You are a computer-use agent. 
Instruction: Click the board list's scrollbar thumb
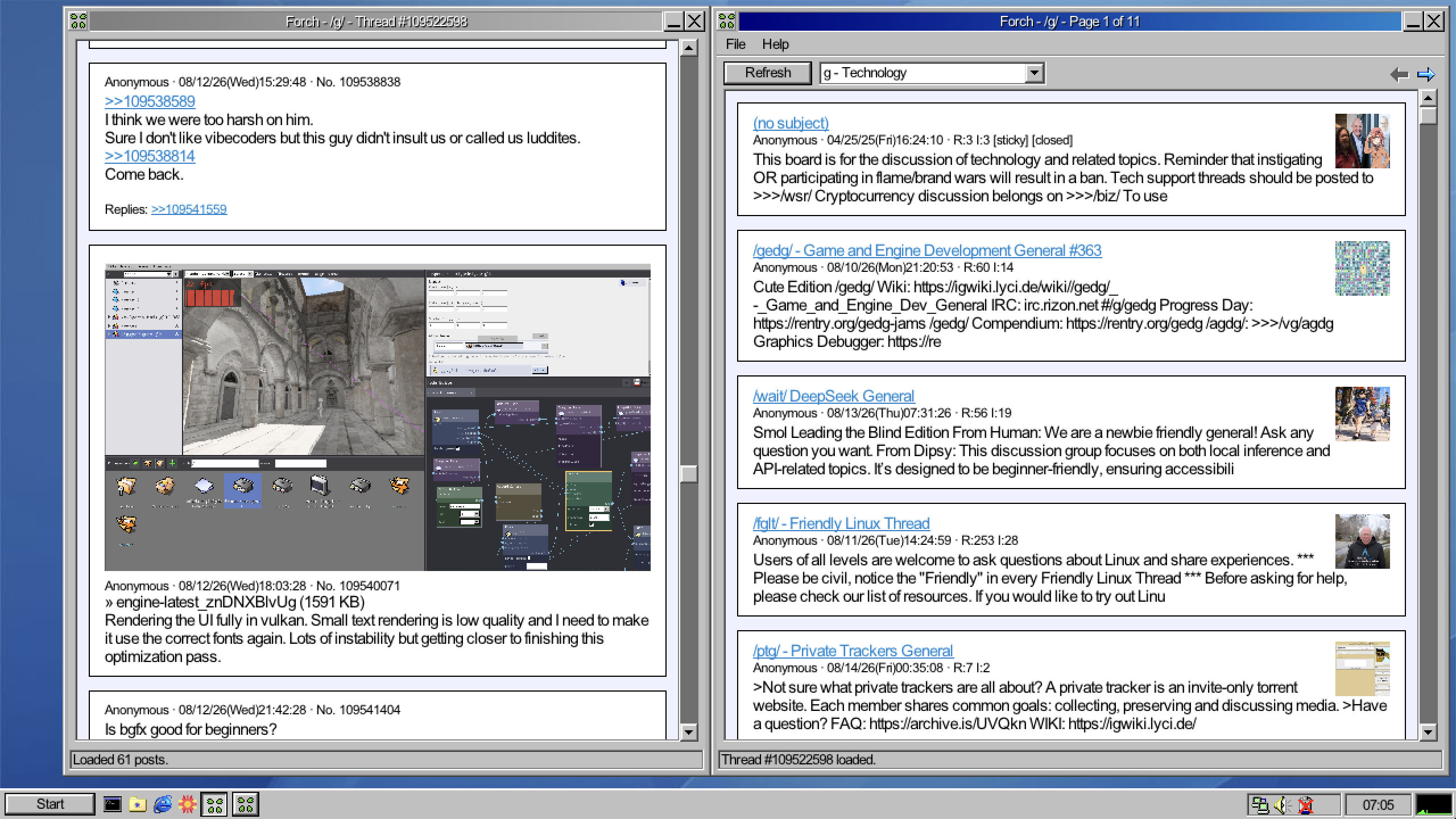click(x=1428, y=115)
